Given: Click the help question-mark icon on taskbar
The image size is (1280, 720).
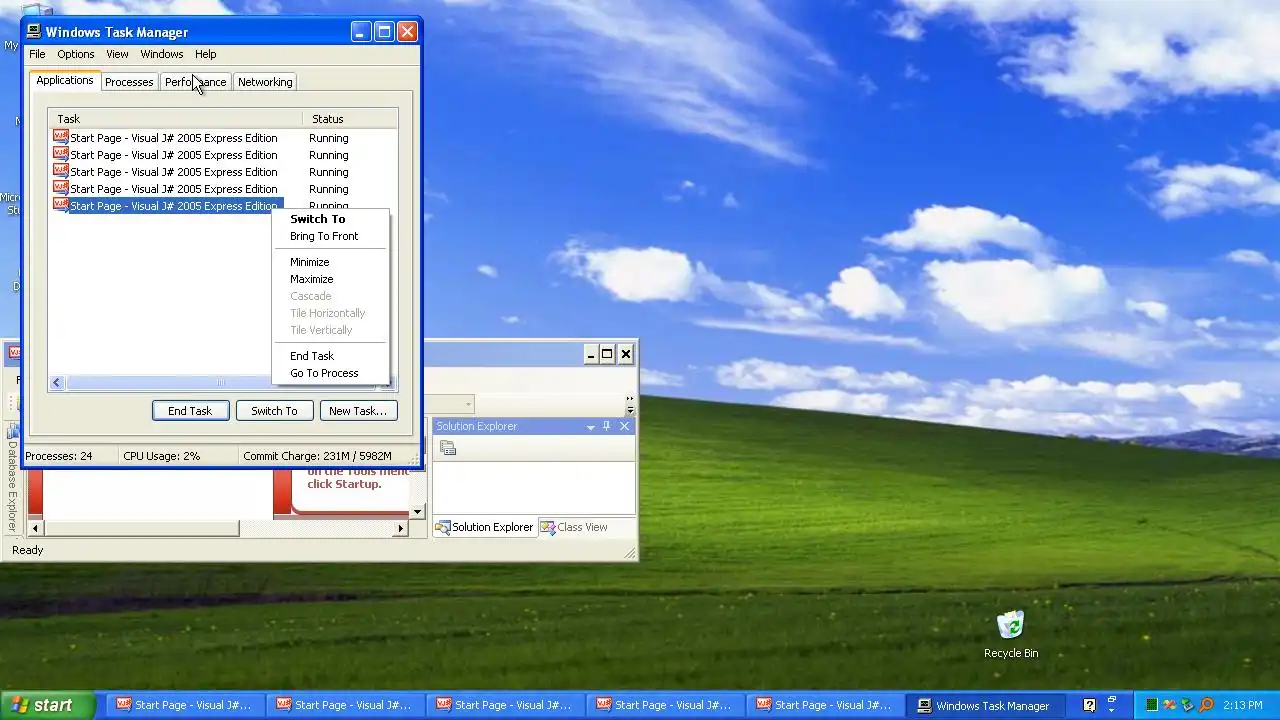Looking at the screenshot, I should pos(1089,705).
